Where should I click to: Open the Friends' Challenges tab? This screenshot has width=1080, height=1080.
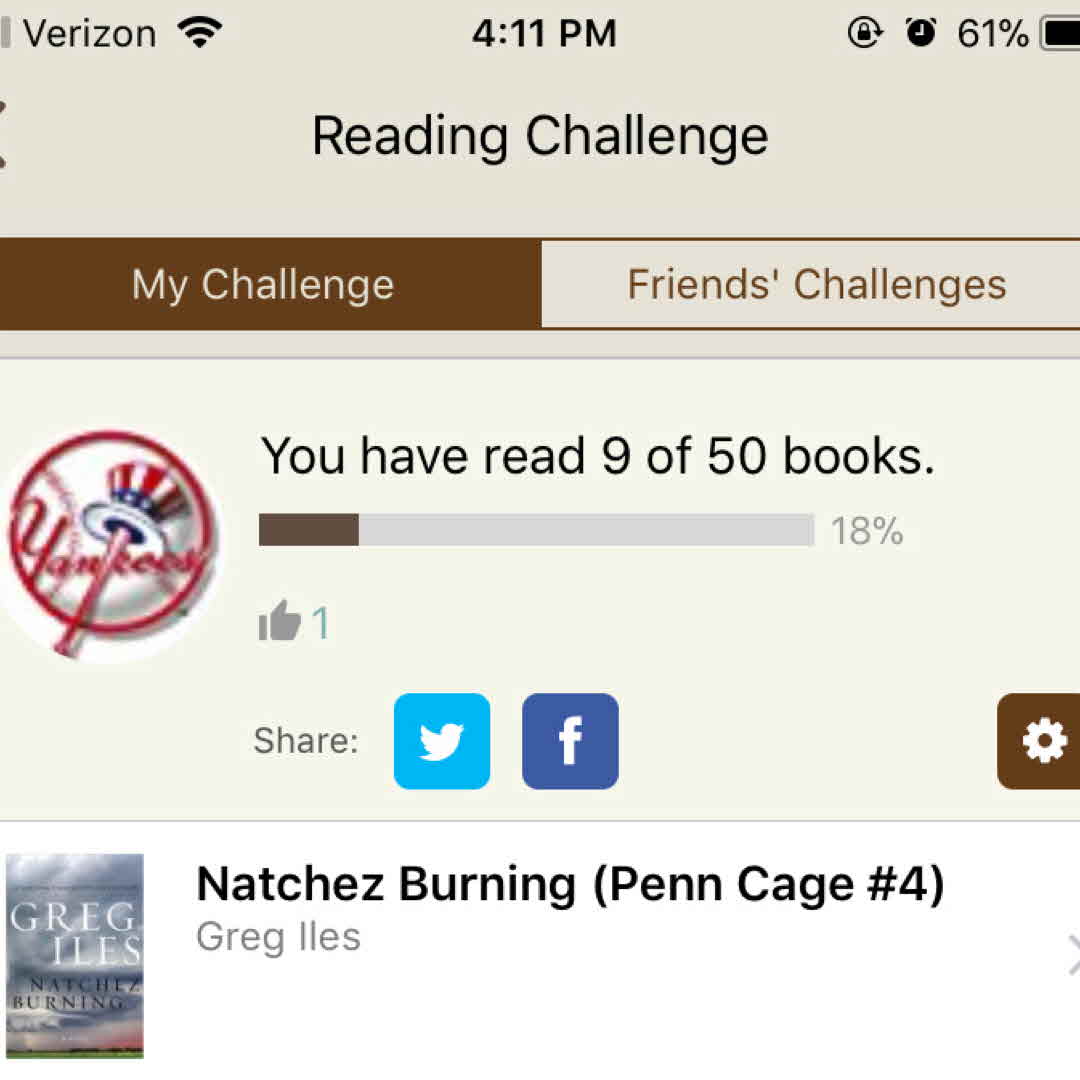click(815, 285)
